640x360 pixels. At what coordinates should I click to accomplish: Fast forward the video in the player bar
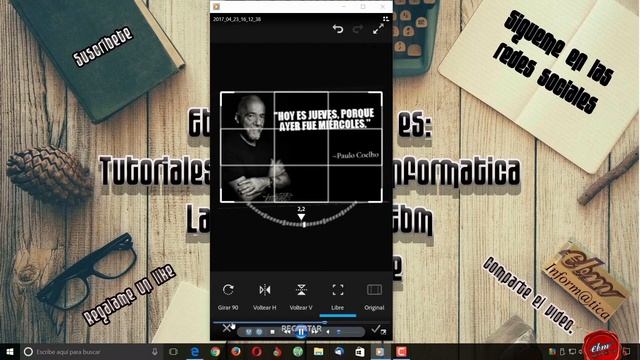pos(315,332)
